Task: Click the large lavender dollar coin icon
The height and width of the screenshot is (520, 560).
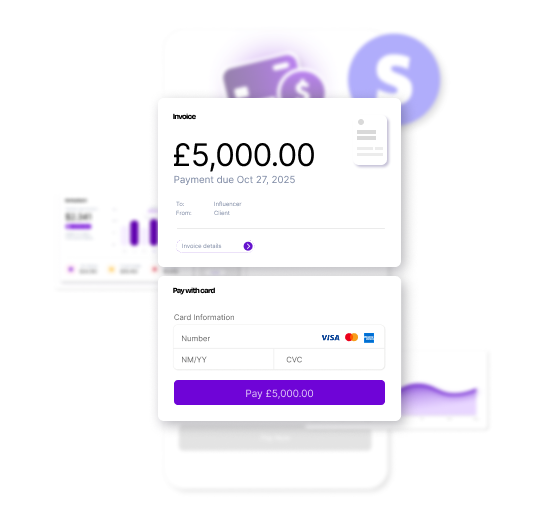Action: (394, 79)
